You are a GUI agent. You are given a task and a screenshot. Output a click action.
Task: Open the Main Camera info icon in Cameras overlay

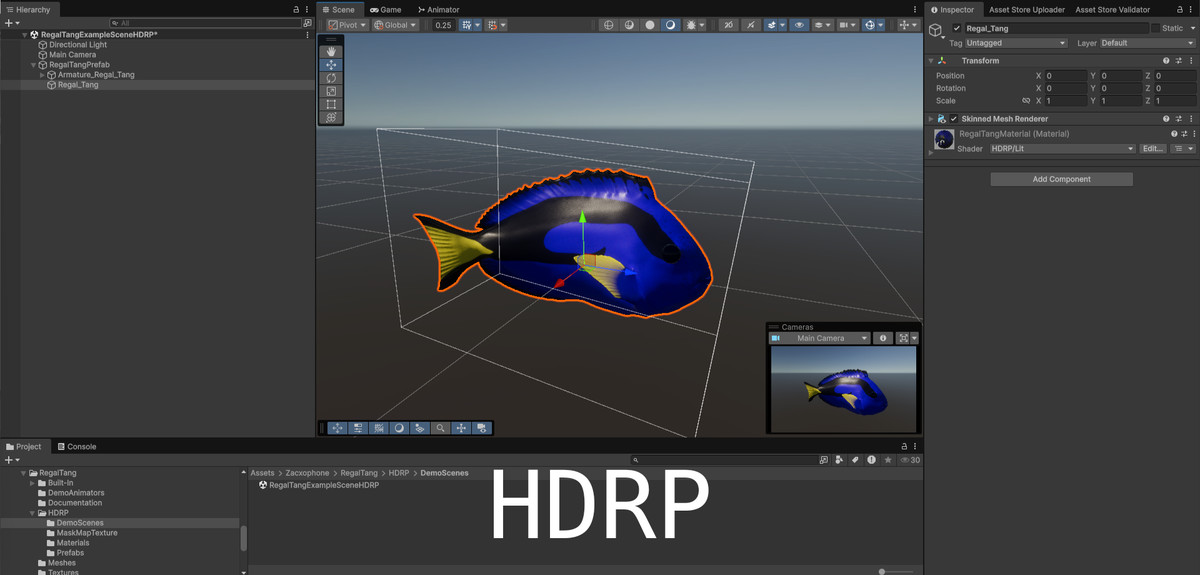tap(883, 338)
